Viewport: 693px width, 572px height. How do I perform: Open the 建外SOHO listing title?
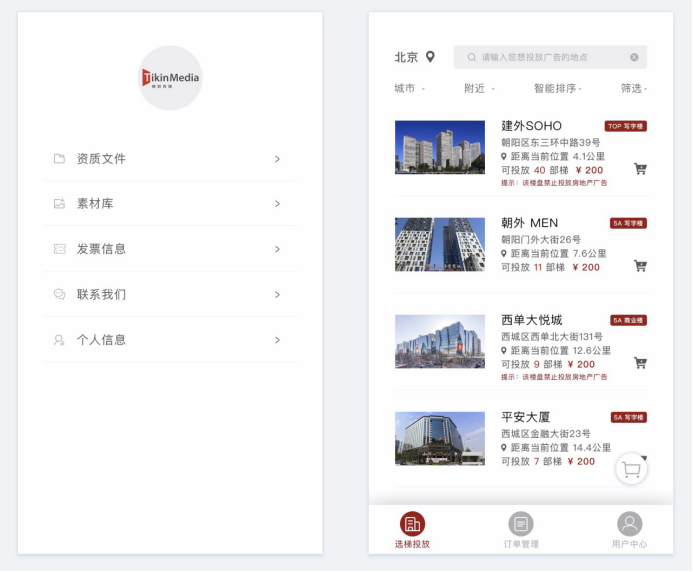click(531, 126)
